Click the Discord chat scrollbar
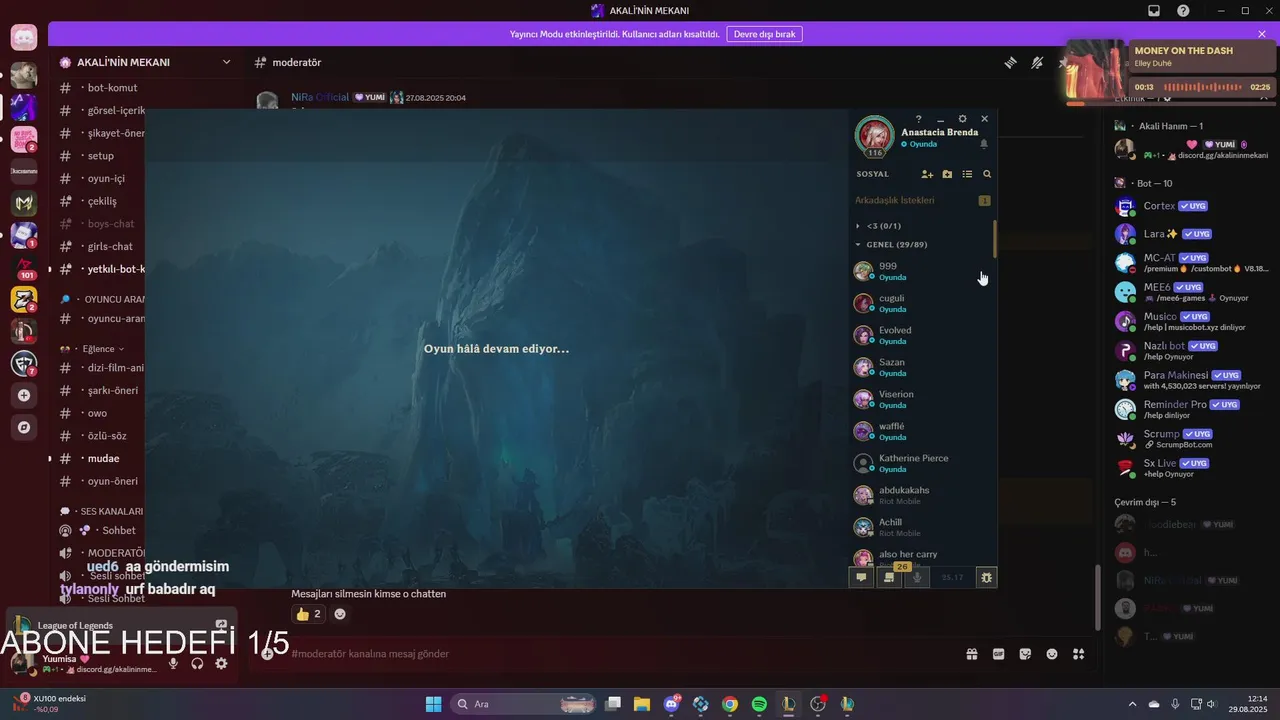Image resolution: width=1280 pixels, height=720 pixels. (x=1097, y=597)
